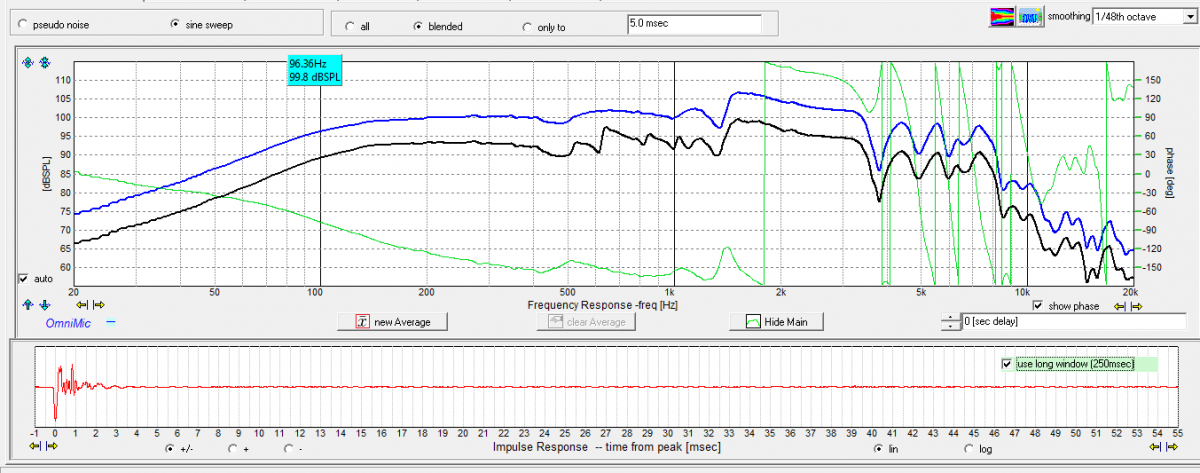Screen dimensions: 1200x473
Task: Click the right yellow arrow under the 20 Hz axis
Action: click(98, 304)
